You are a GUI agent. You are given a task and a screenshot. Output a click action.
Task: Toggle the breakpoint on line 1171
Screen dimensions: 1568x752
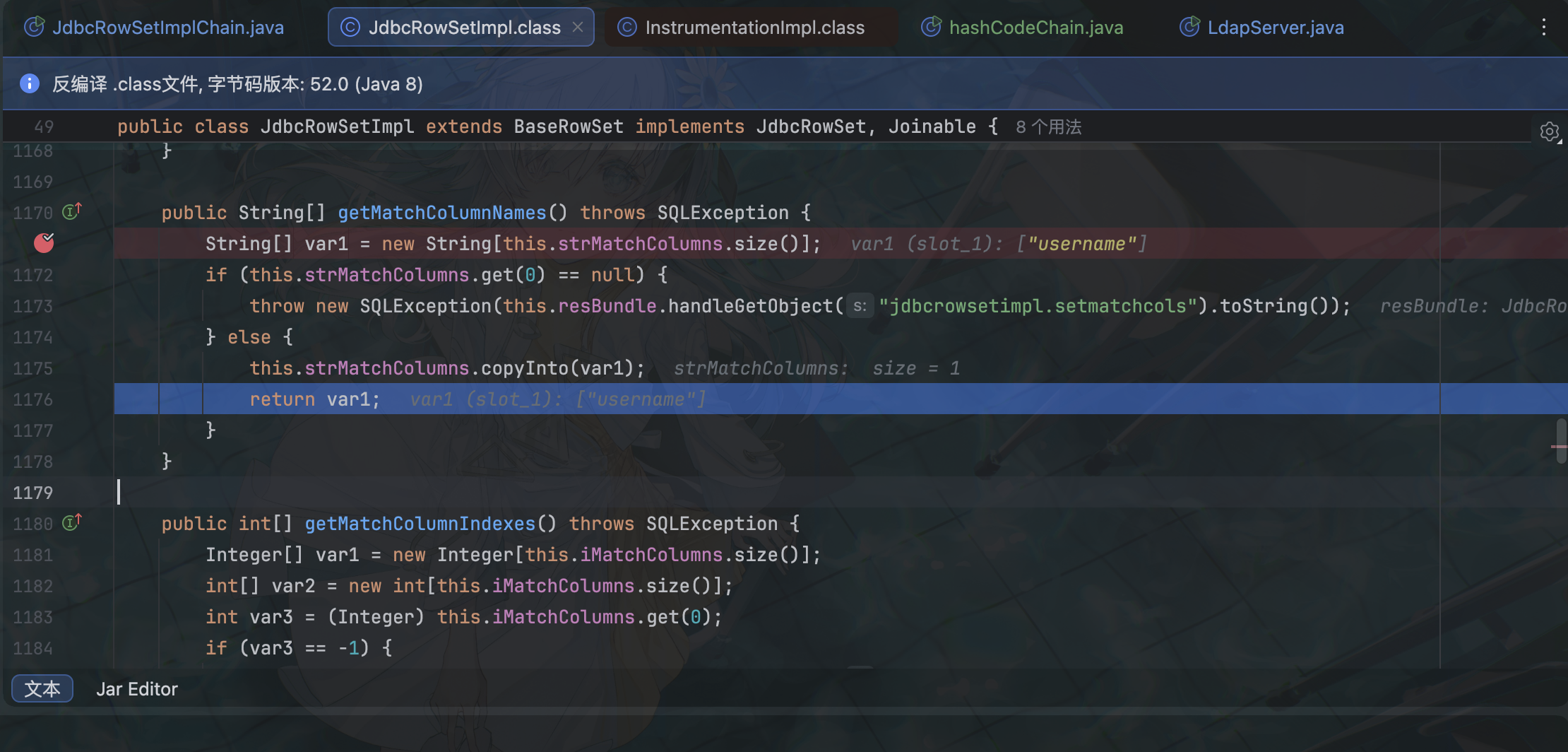click(x=44, y=243)
